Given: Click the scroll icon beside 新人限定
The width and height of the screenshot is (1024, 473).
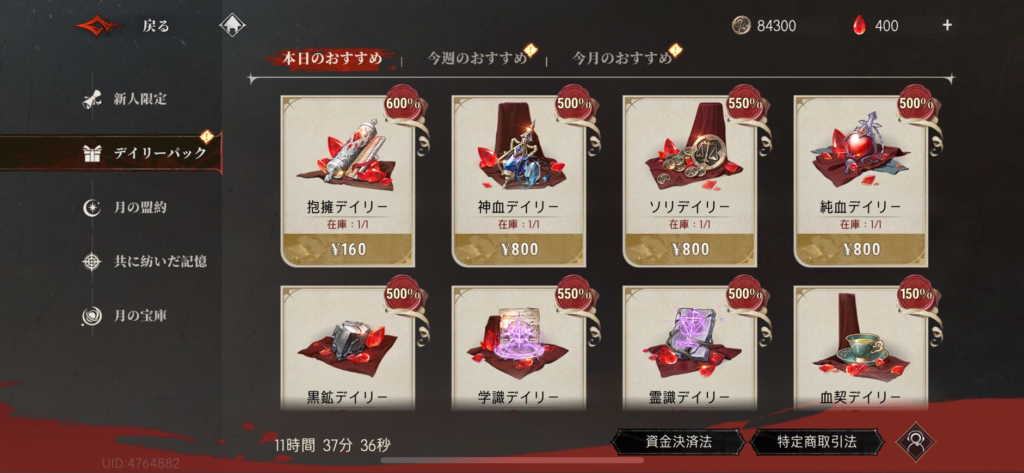Looking at the screenshot, I should click(x=91, y=99).
